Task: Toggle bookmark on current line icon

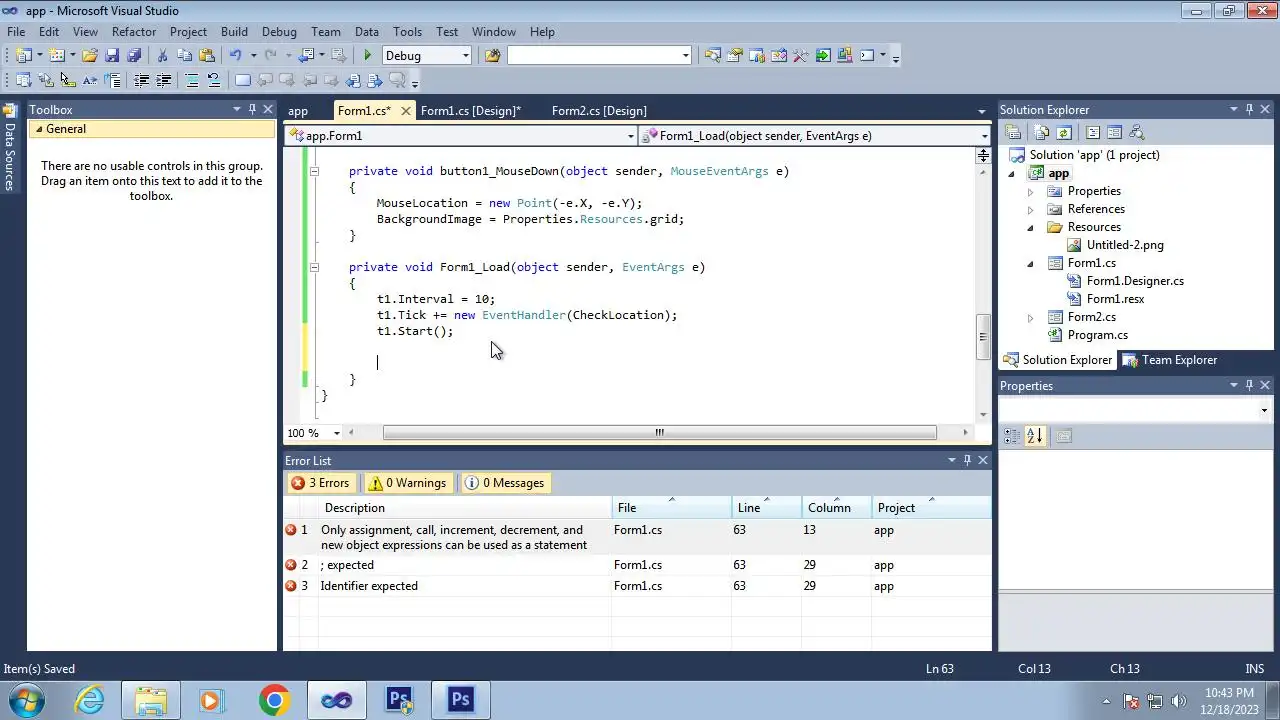Action: pyautogui.click(x=242, y=81)
